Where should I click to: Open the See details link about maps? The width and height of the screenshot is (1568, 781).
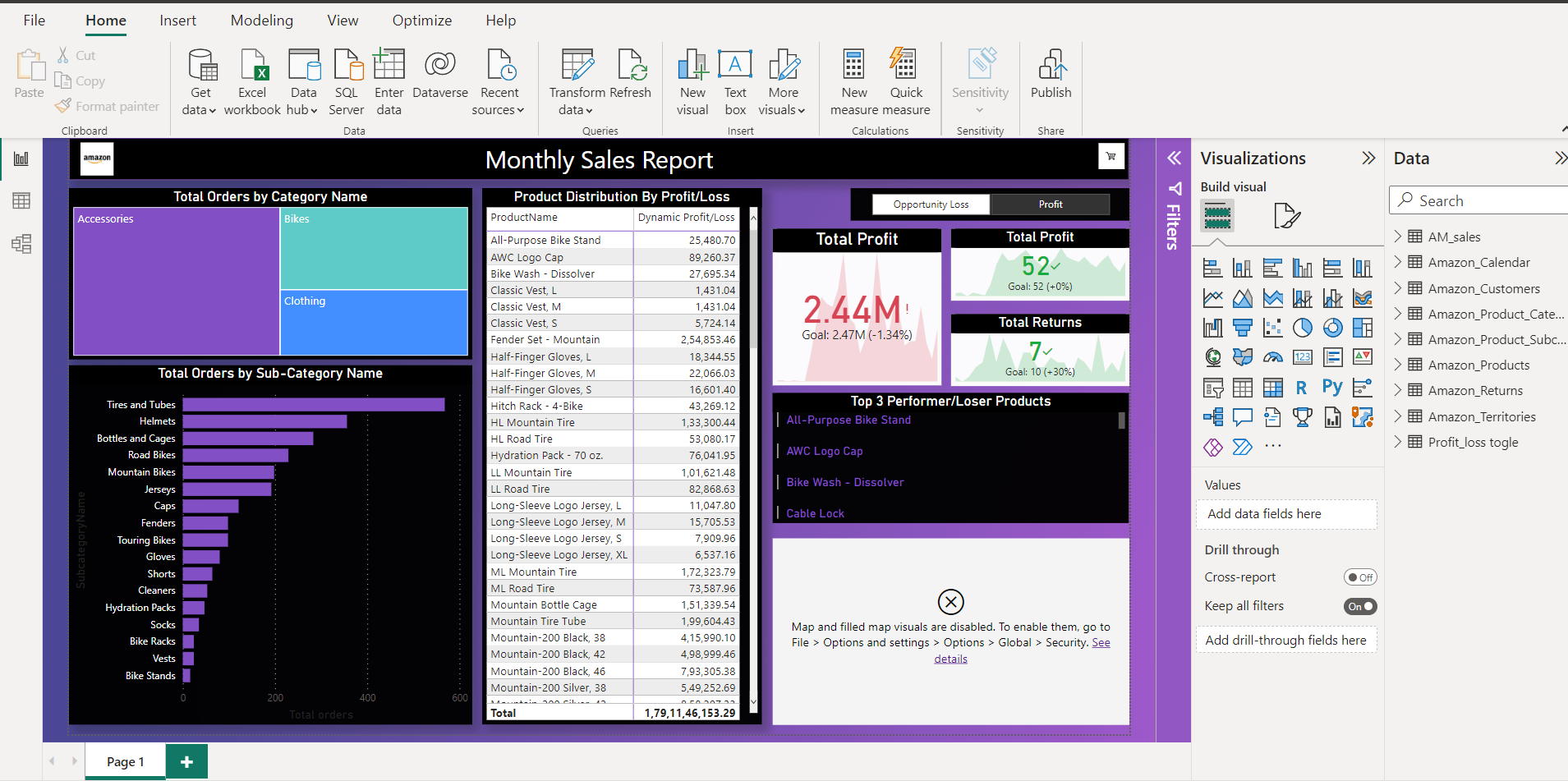(x=951, y=658)
